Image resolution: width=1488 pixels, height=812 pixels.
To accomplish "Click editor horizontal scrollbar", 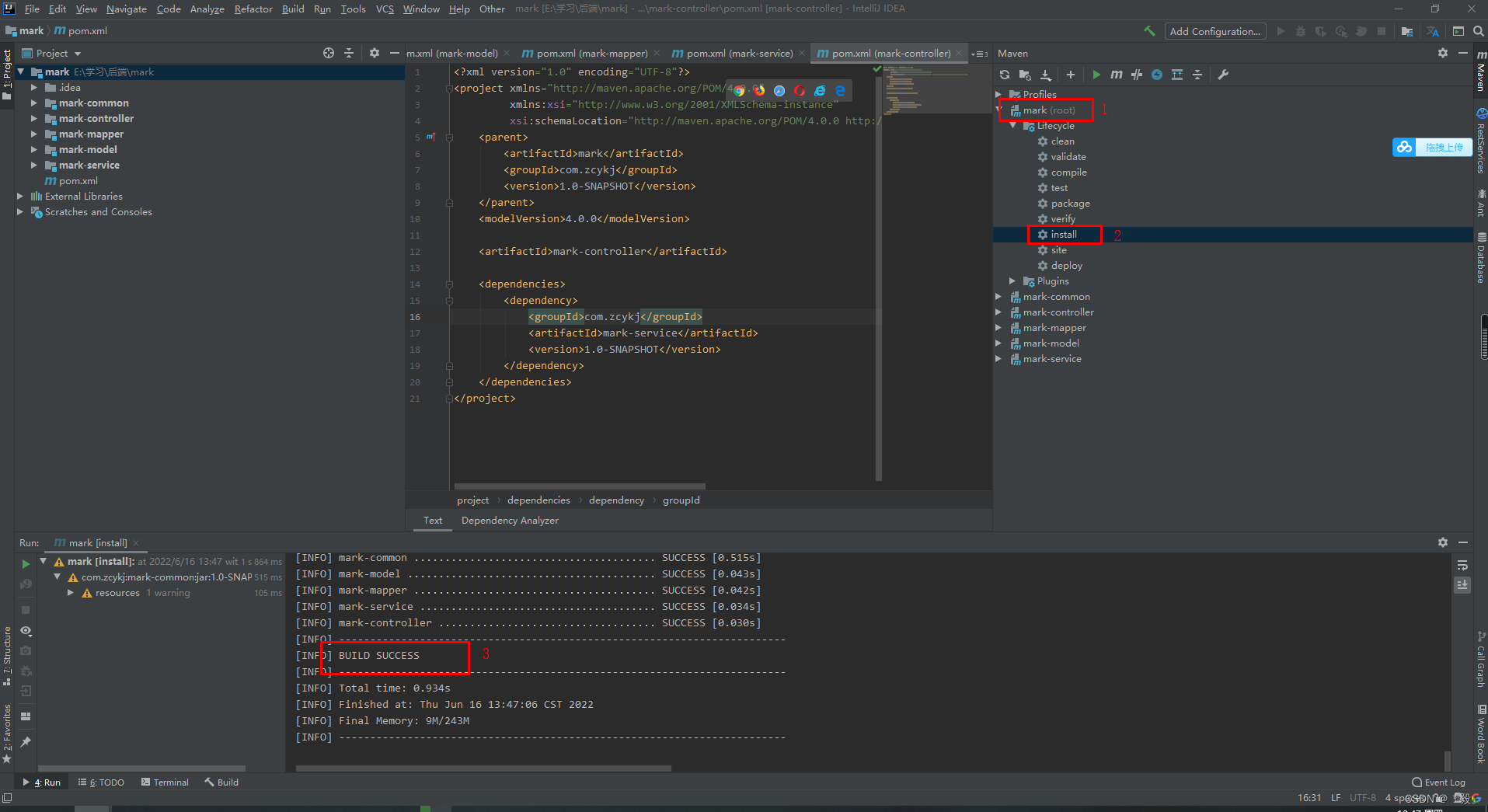I will point(580,486).
